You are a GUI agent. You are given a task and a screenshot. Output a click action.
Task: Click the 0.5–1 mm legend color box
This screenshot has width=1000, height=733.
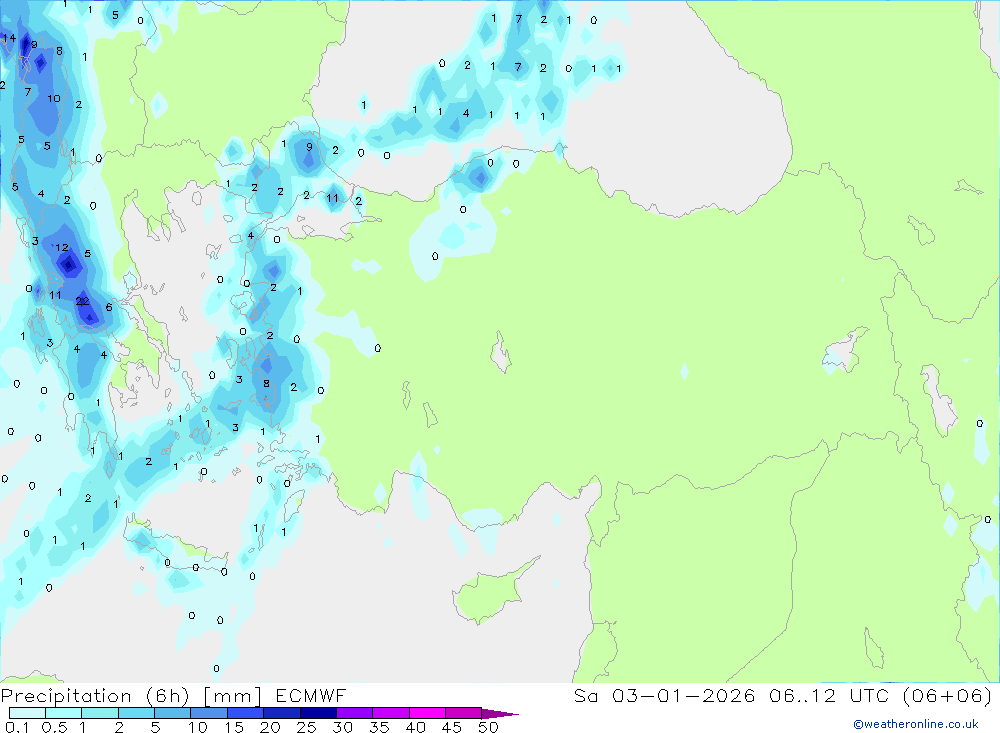[63, 713]
